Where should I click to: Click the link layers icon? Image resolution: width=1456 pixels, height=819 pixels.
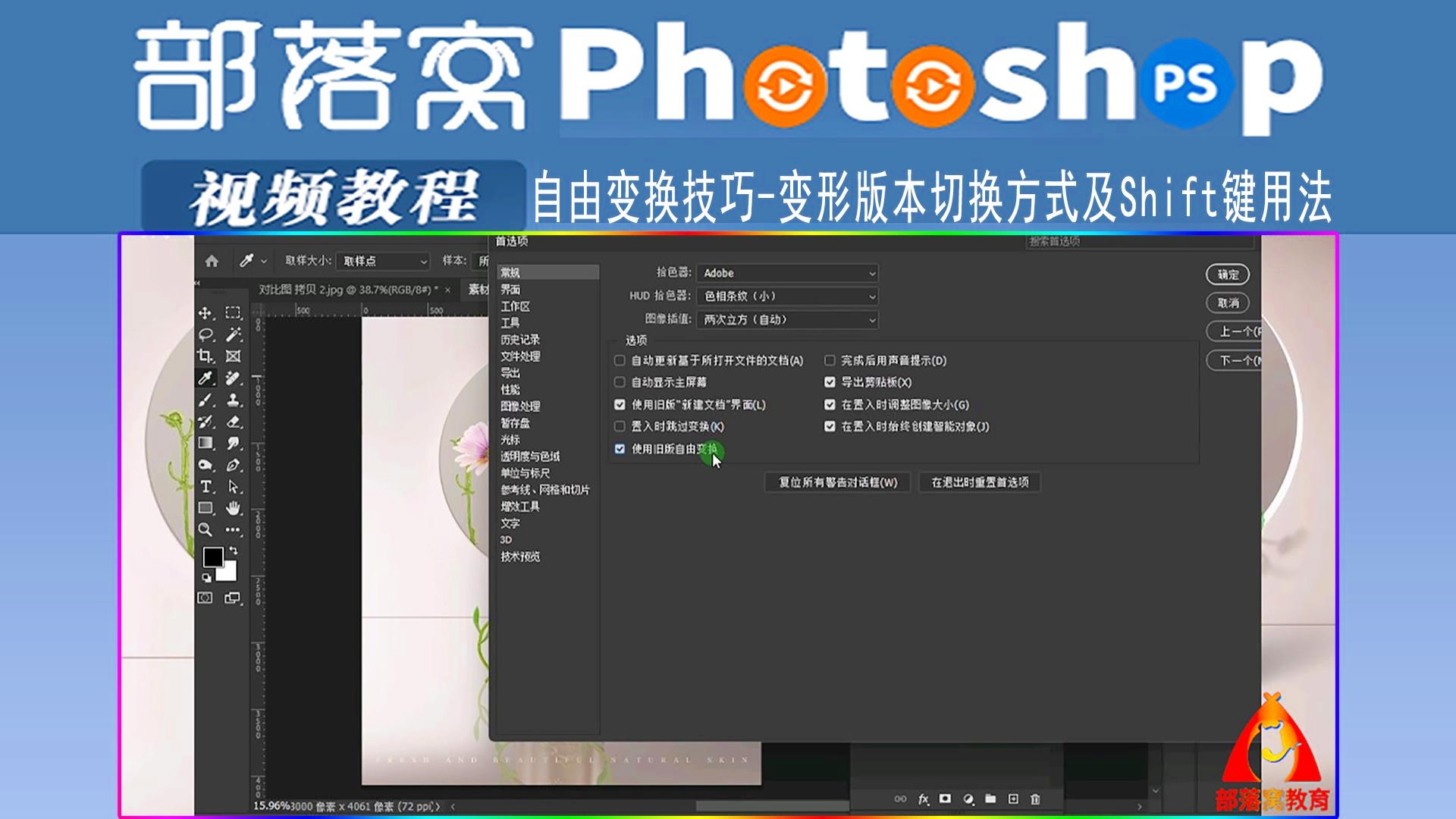(x=900, y=799)
